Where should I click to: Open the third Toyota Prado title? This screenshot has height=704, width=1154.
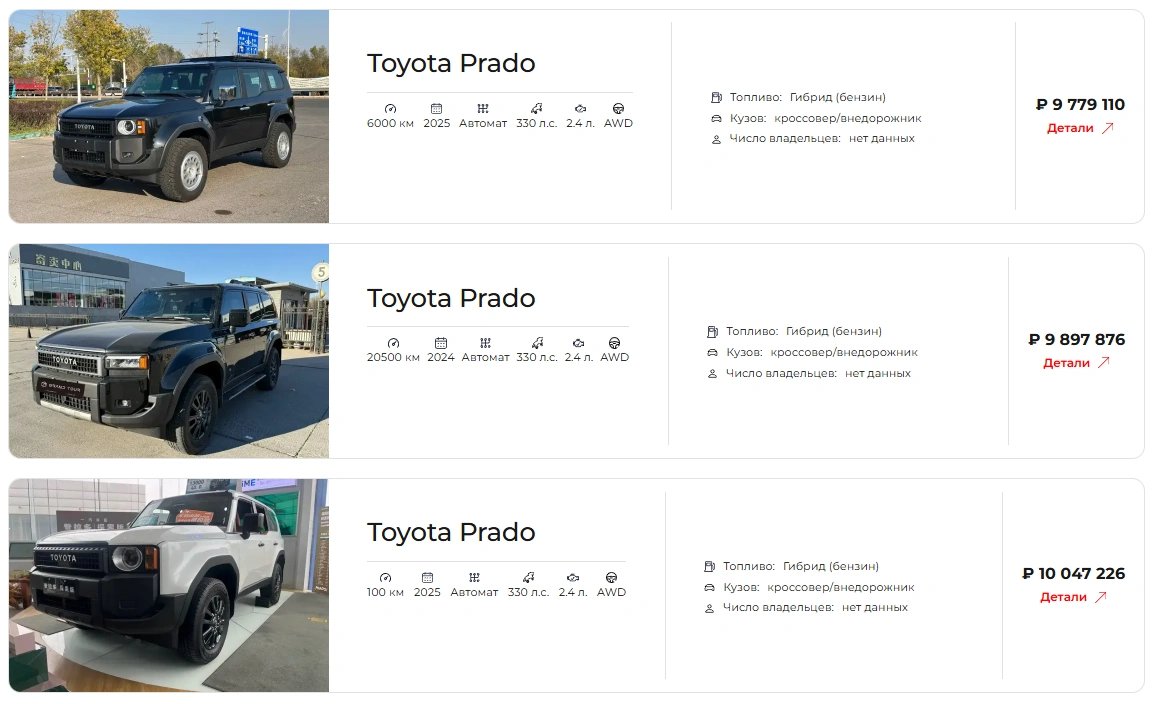click(x=451, y=533)
